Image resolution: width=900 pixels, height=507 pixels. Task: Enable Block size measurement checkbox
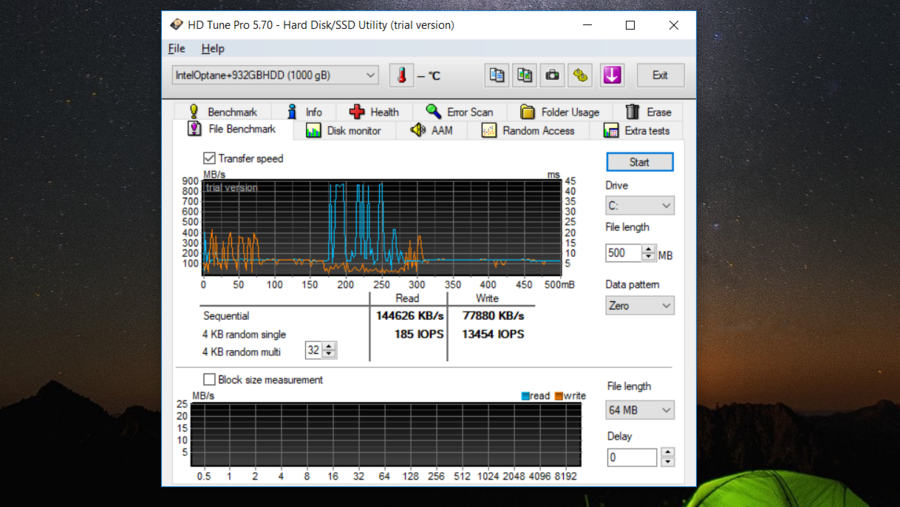(209, 380)
